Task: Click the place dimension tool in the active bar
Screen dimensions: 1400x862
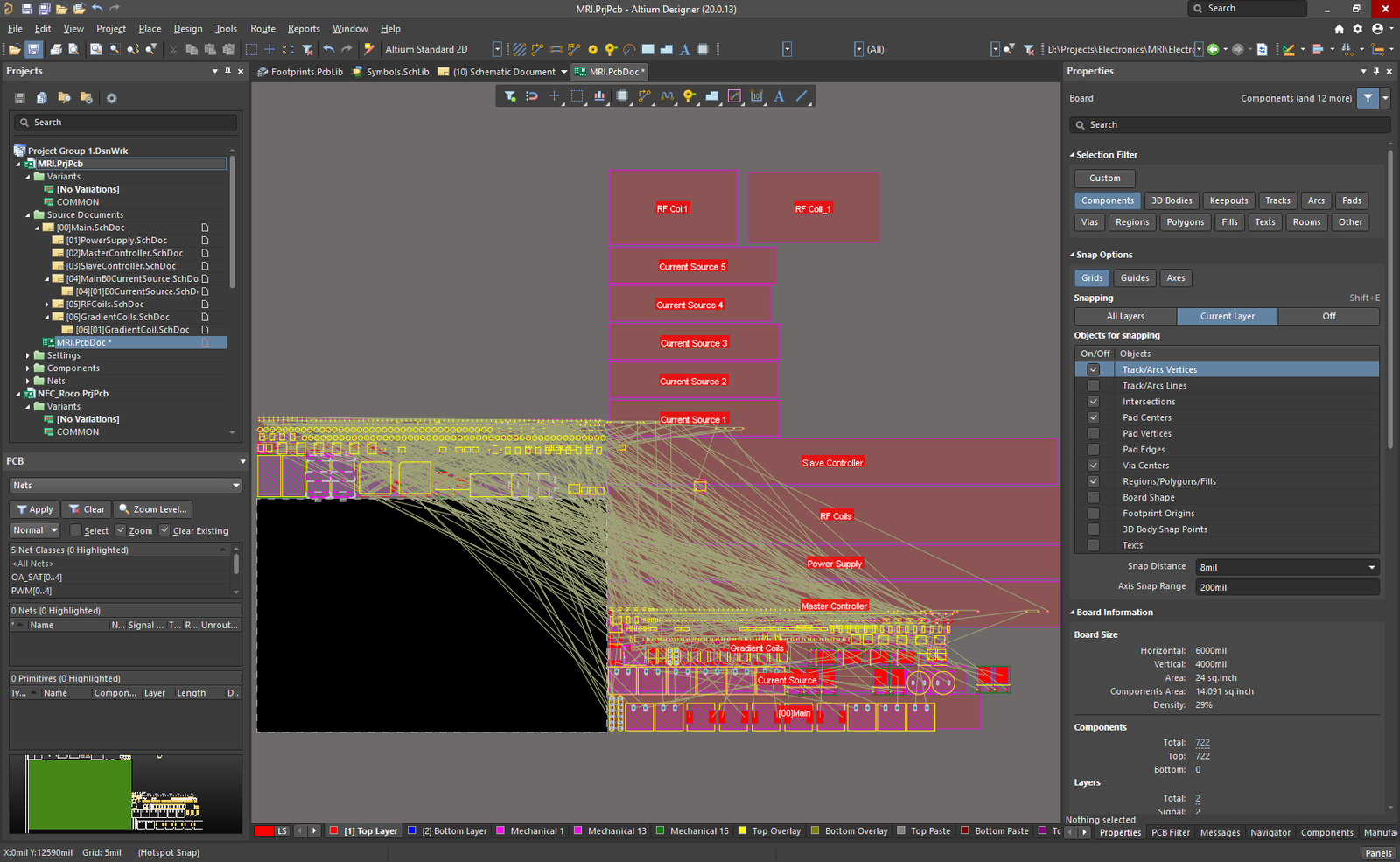Action: pyautogui.click(x=757, y=96)
